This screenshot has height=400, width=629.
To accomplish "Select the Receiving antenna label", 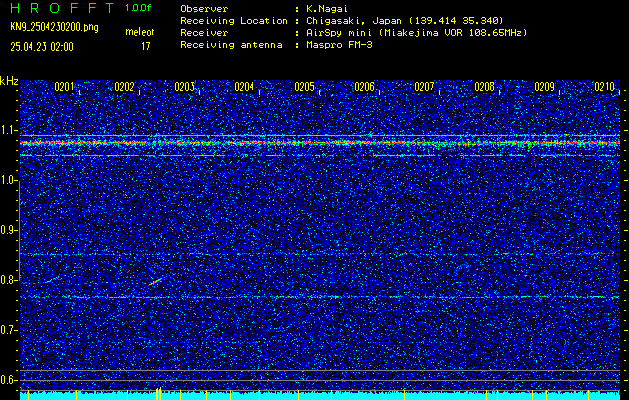I will pyautogui.click(x=231, y=45).
